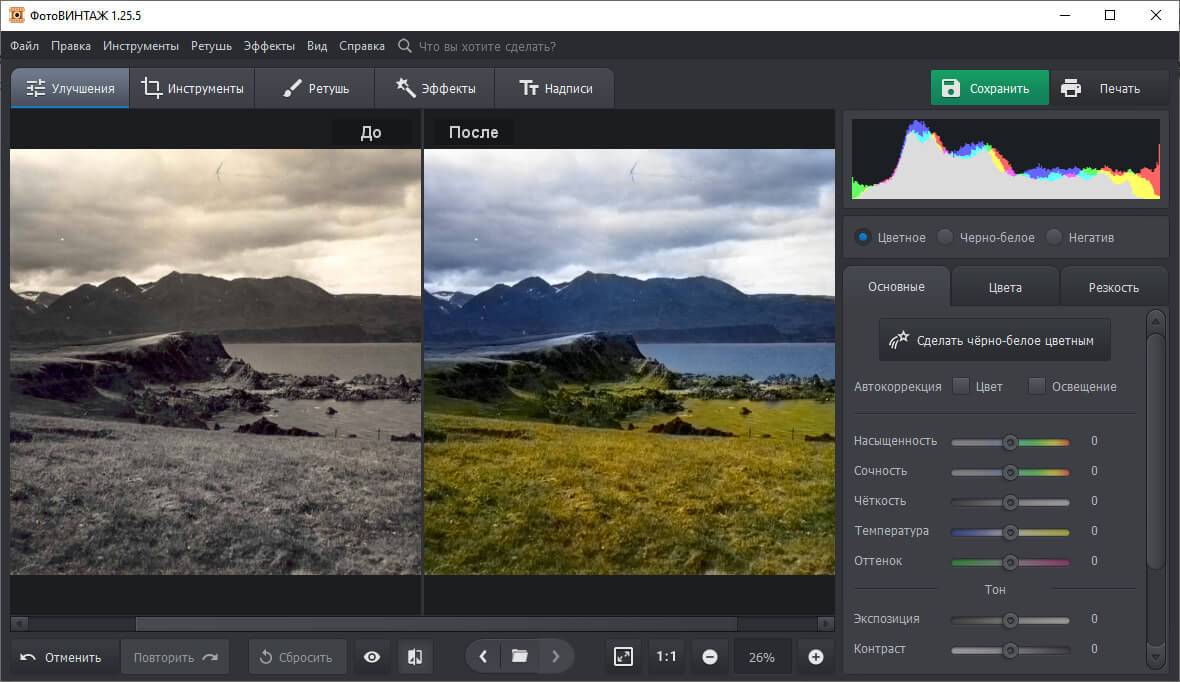Select the Черно-белое radio option
1180x682 pixels.
point(945,237)
